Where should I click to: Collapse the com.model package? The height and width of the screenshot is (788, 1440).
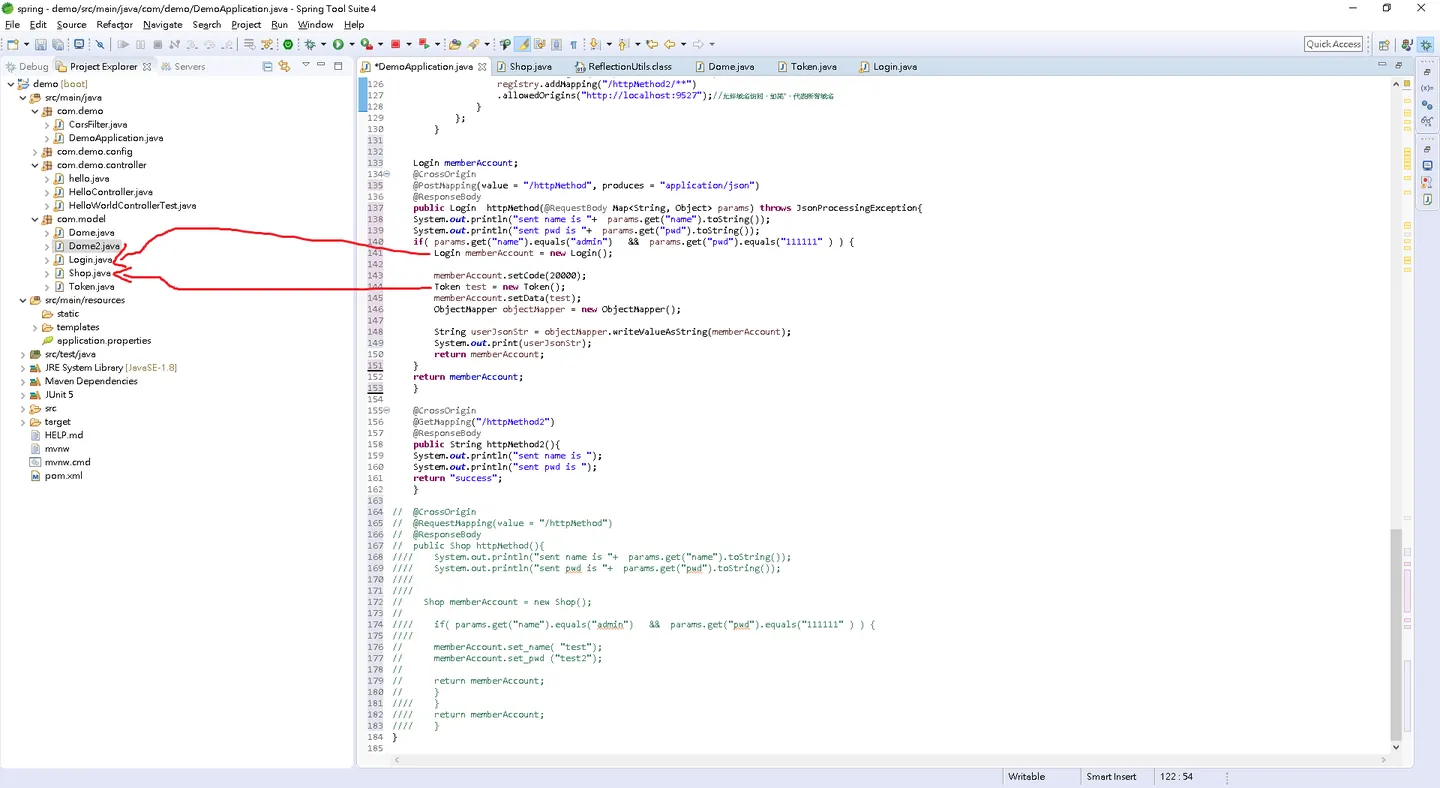34,219
